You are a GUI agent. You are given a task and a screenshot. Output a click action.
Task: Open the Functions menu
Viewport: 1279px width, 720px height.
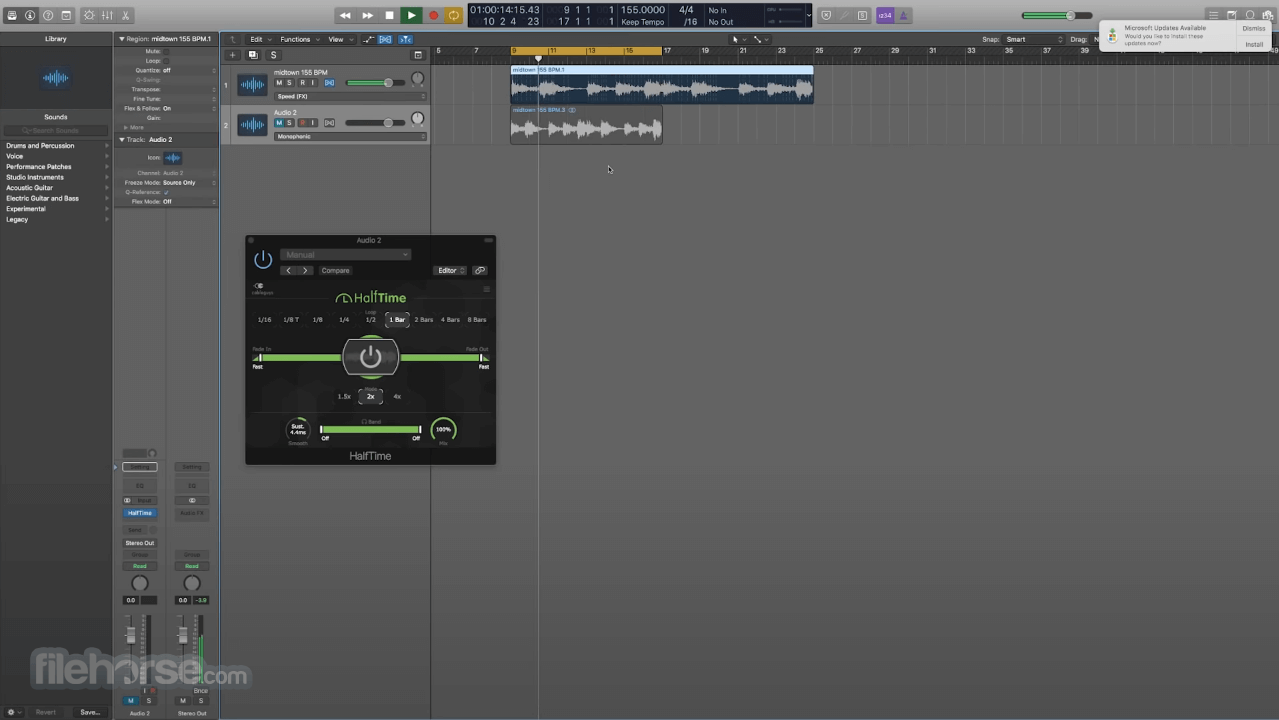(298, 39)
